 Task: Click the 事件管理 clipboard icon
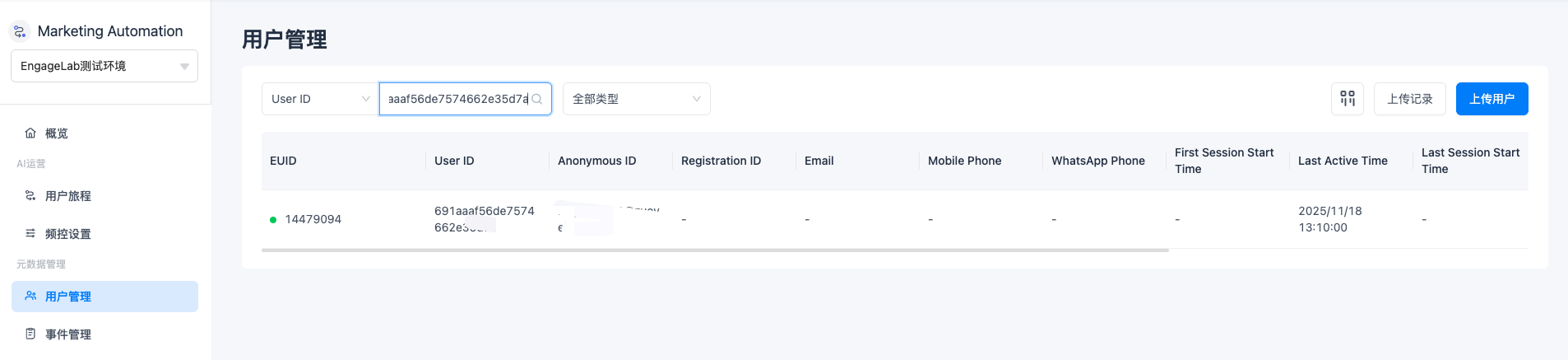[x=30, y=334]
